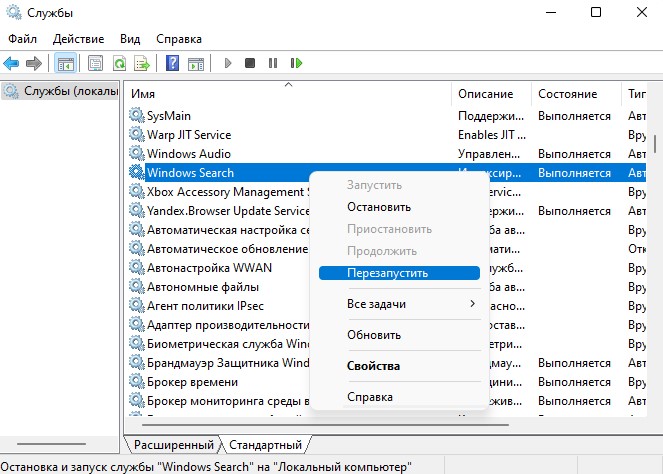Click the Back arrow toolbar icon
This screenshot has height=474, width=663.
[11, 63]
